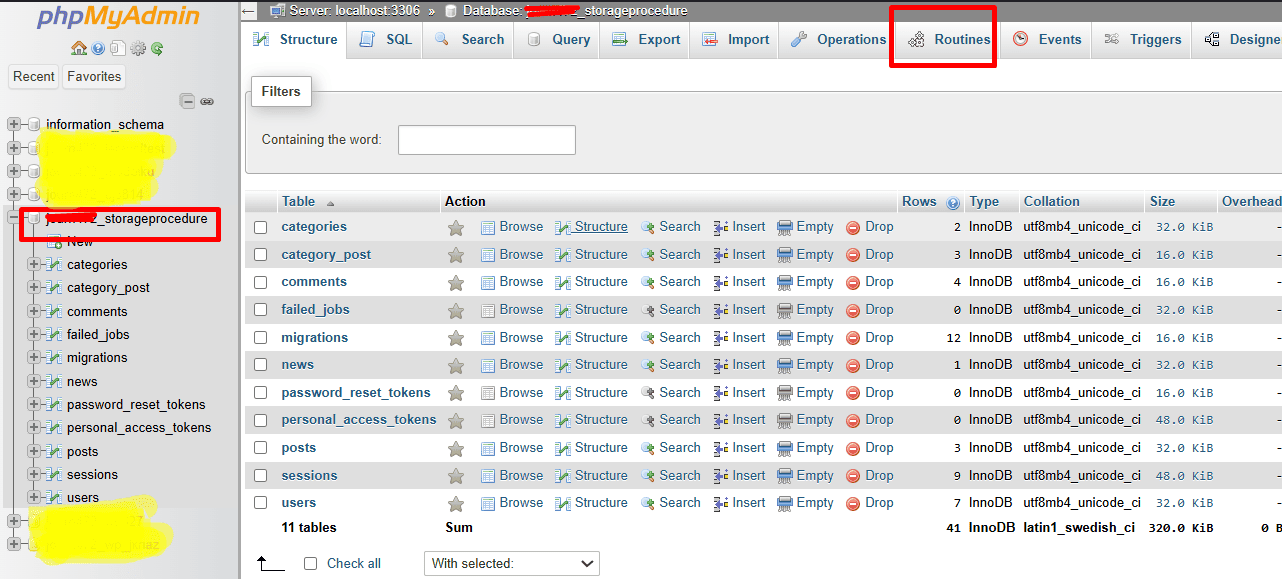This screenshot has height=579, width=1282.
Task: Click the Recent tables button
Action: tap(34, 76)
